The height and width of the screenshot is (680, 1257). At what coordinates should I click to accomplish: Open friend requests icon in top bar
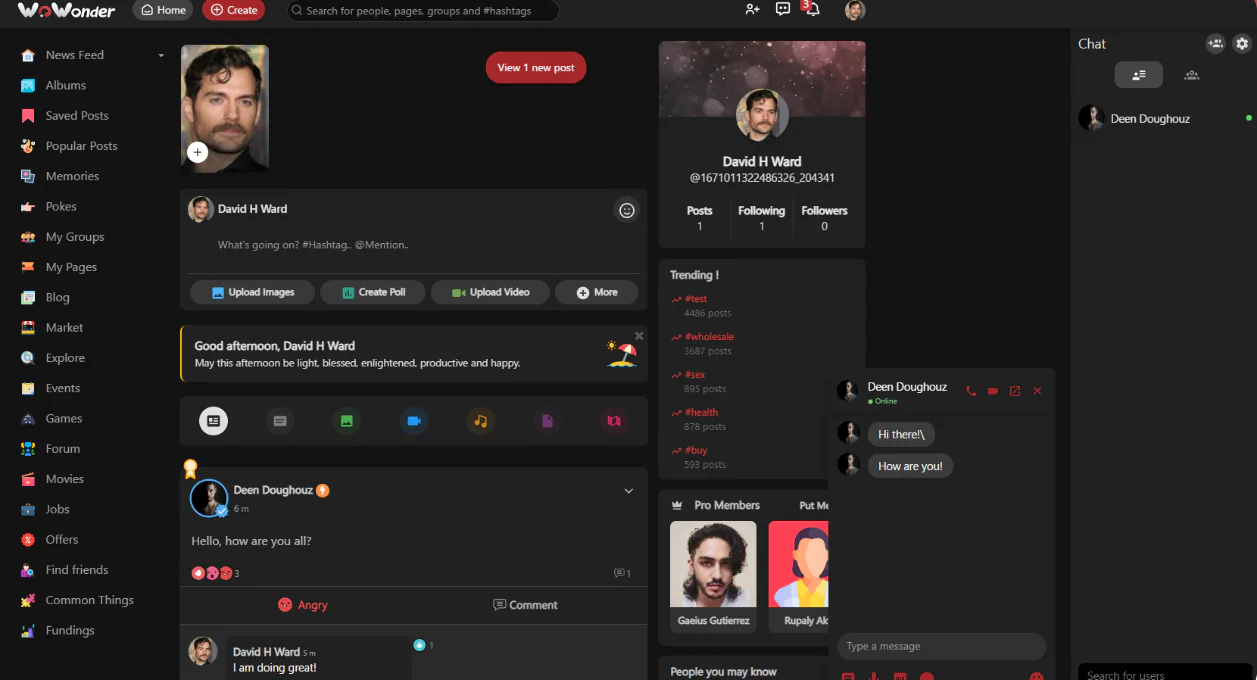pyautogui.click(x=752, y=9)
